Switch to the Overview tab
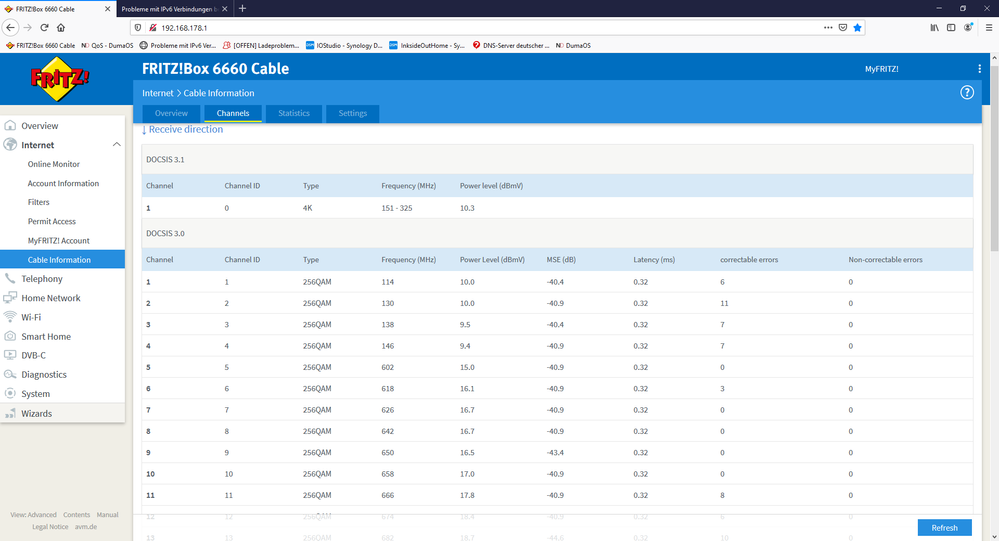The image size is (999, 541). point(171,113)
